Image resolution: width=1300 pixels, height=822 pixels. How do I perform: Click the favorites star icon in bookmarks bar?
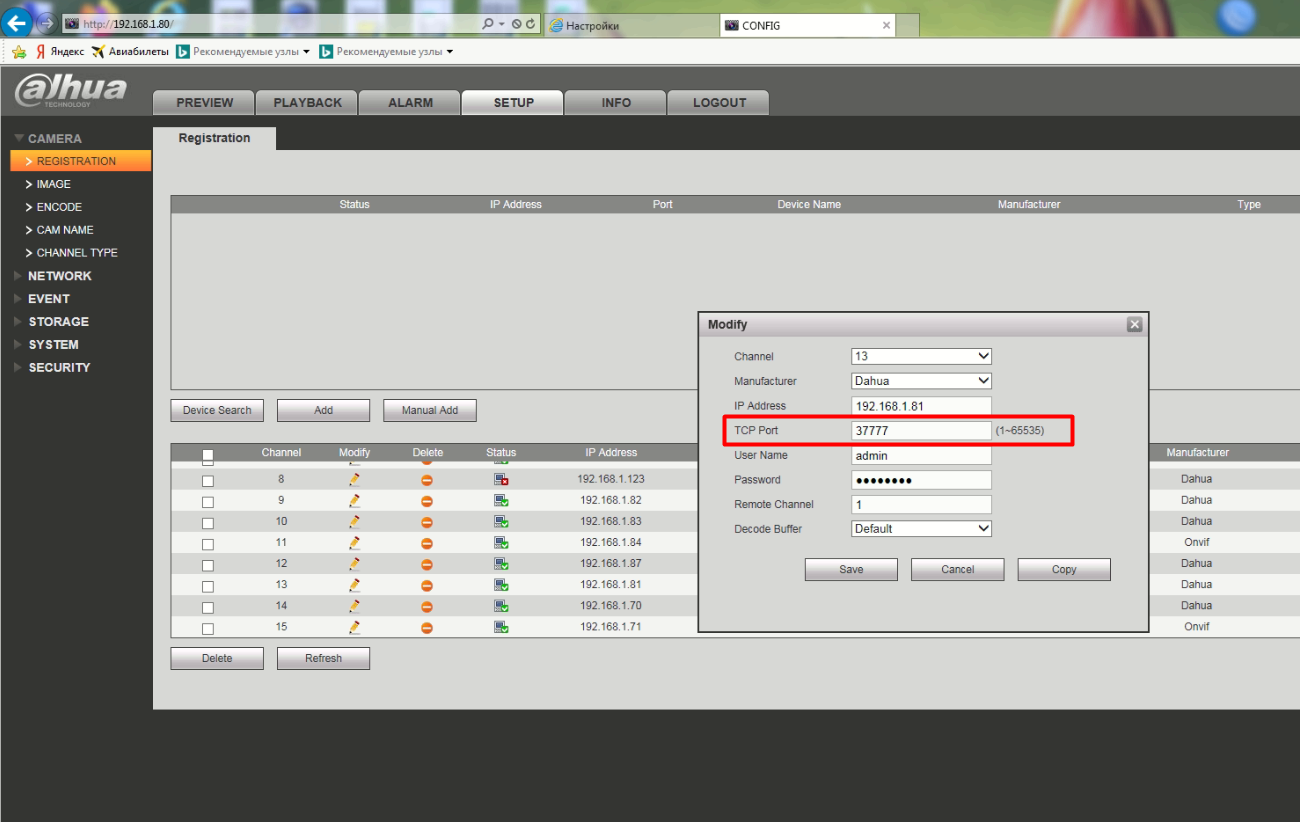[18, 52]
